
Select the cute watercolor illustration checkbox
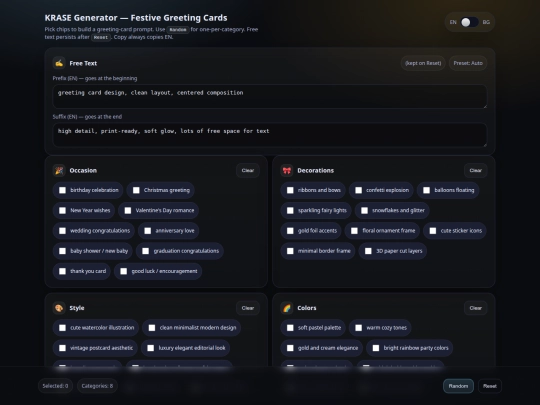62,328
